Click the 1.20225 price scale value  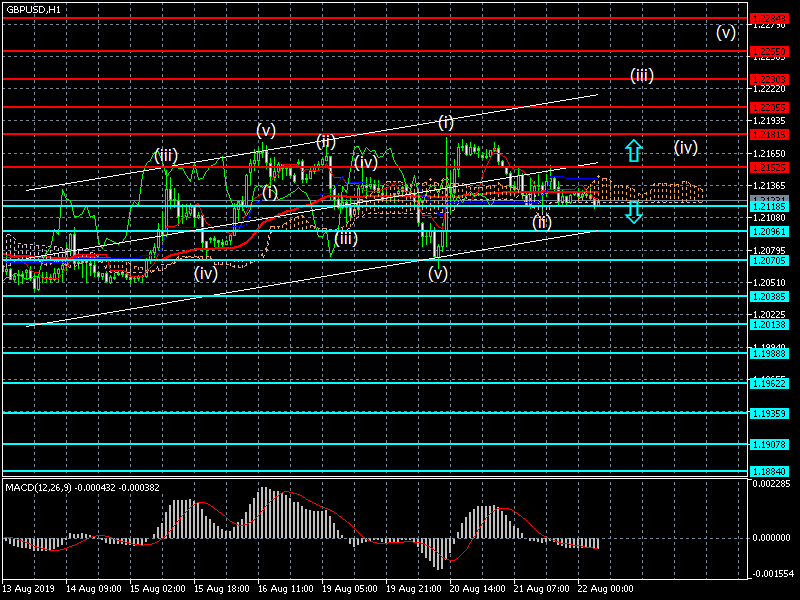coord(769,315)
